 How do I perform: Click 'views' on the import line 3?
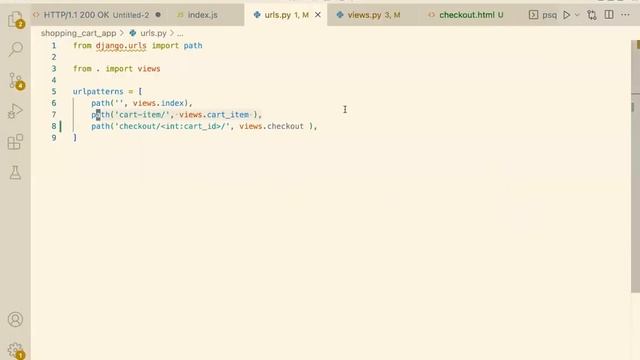tap(149, 69)
